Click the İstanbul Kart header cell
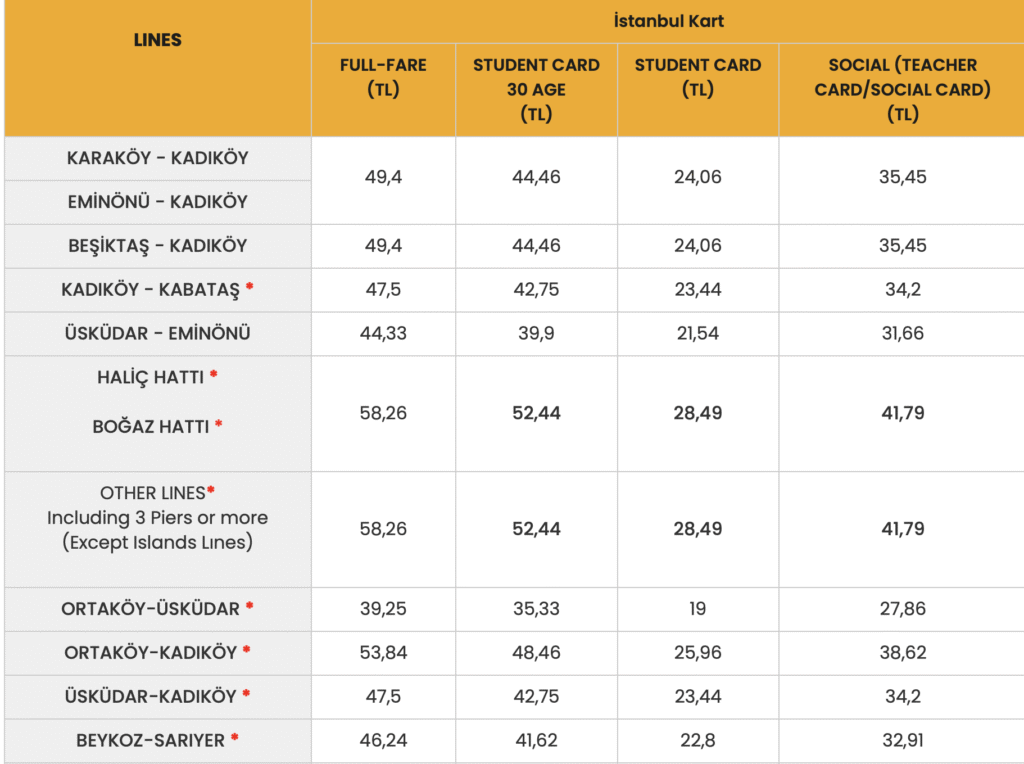Viewport: 1024px width, 764px height. (x=667, y=21)
